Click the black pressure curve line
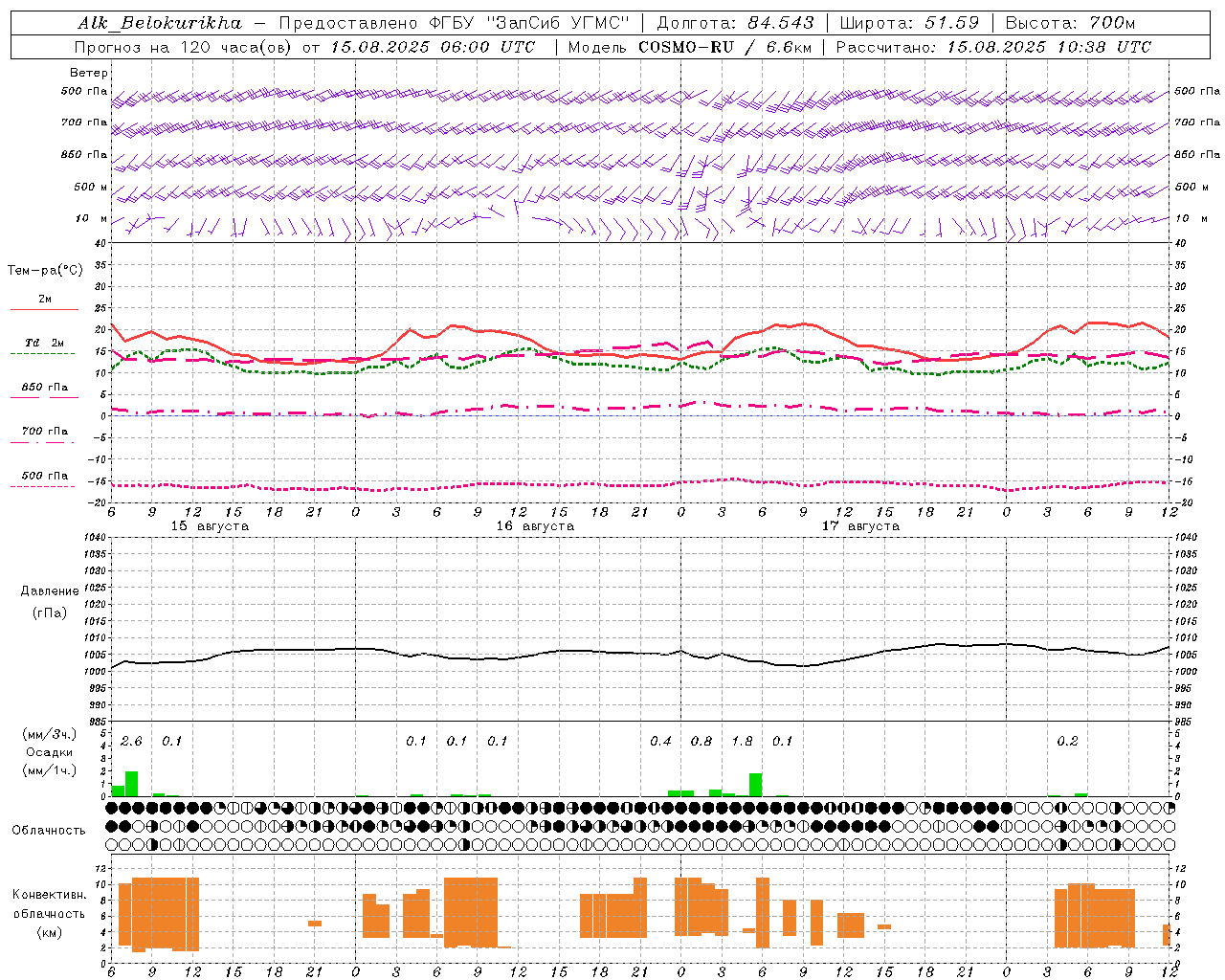 [639, 654]
